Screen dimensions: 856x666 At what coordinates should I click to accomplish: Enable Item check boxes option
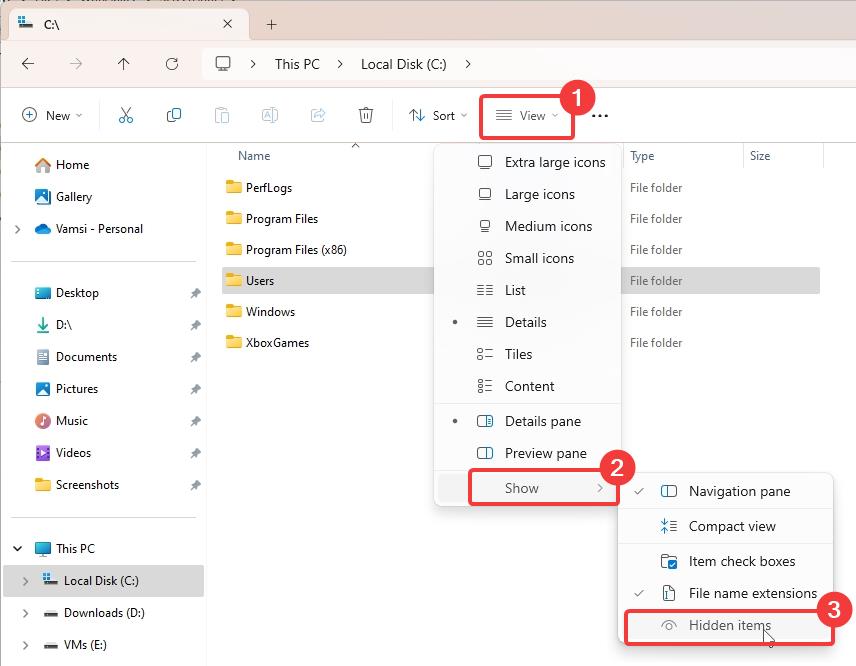[x=741, y=561]
